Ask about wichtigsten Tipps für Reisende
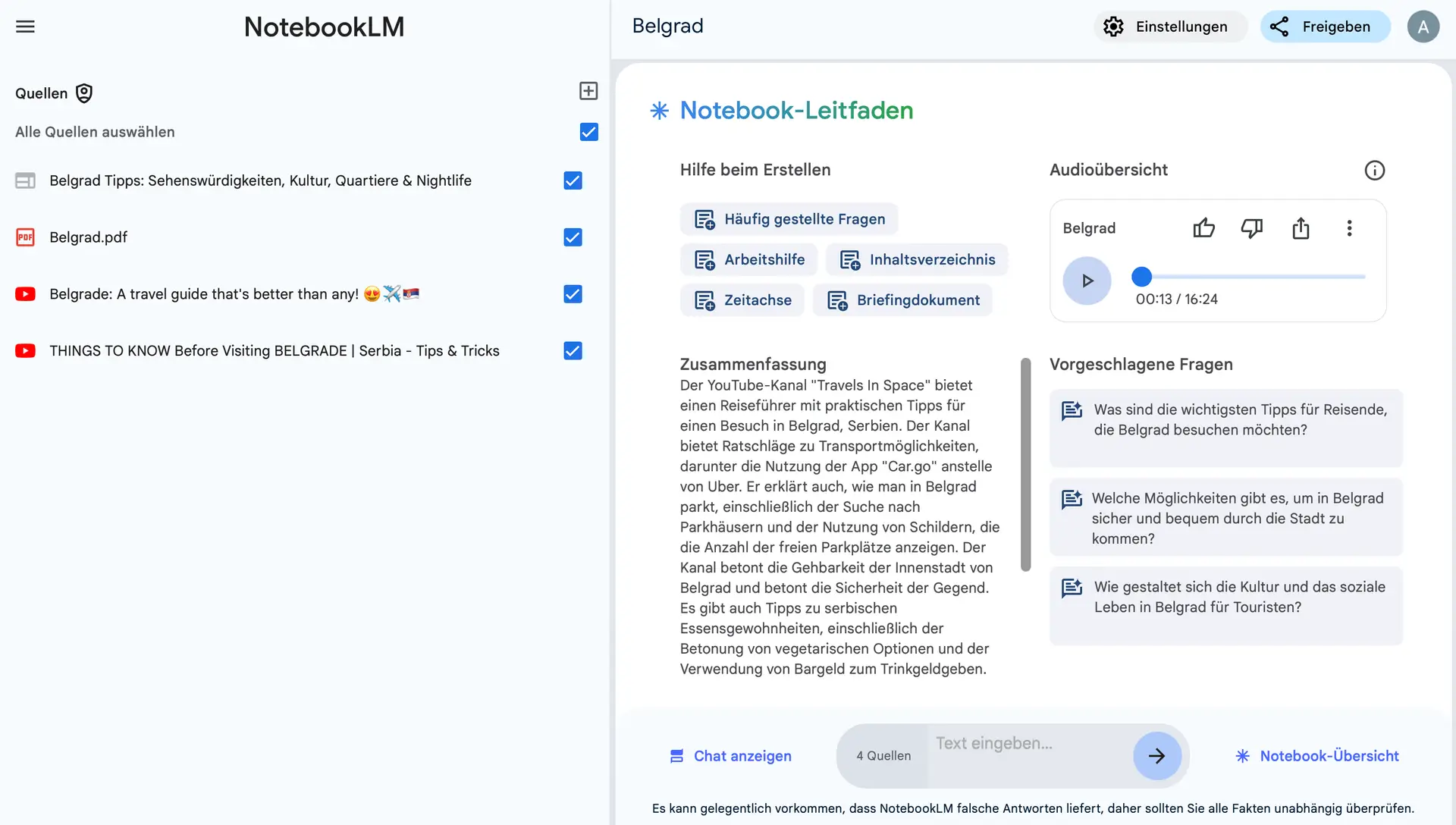The height and width of the screenshot is (825, 1456). (x=1225, y=428)
